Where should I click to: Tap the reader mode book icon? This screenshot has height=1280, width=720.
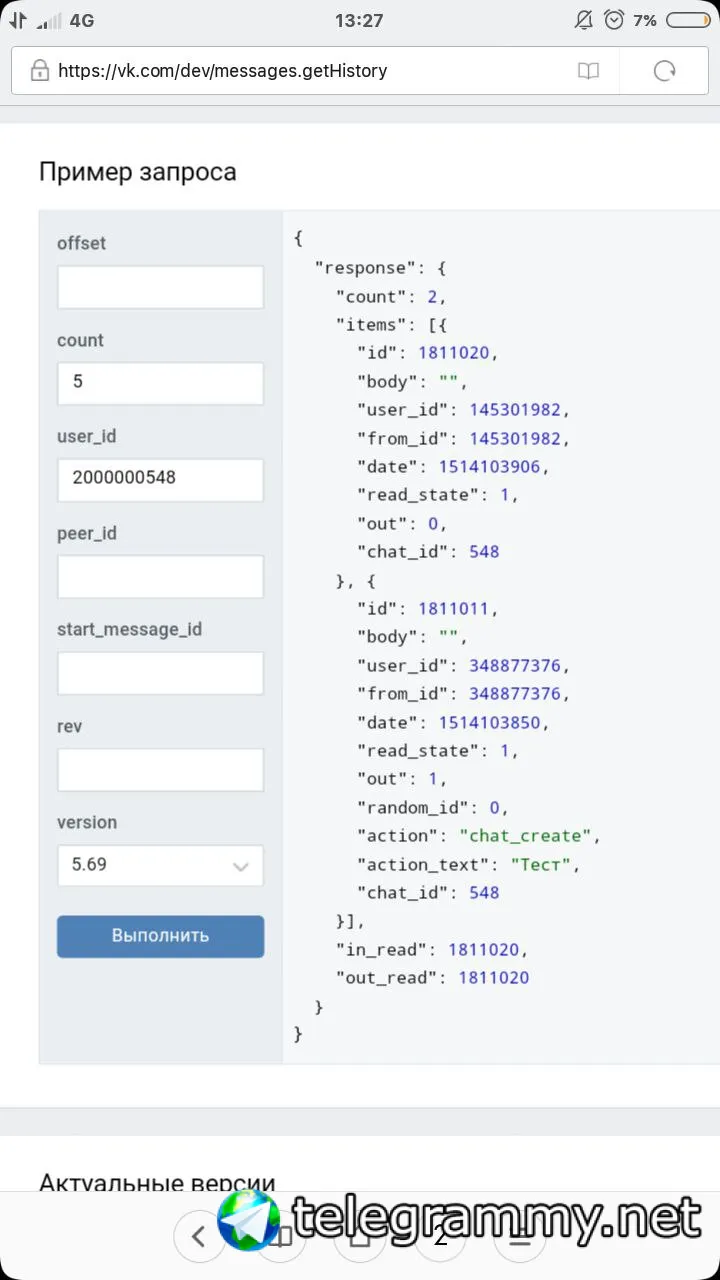[x=589, y=71]
